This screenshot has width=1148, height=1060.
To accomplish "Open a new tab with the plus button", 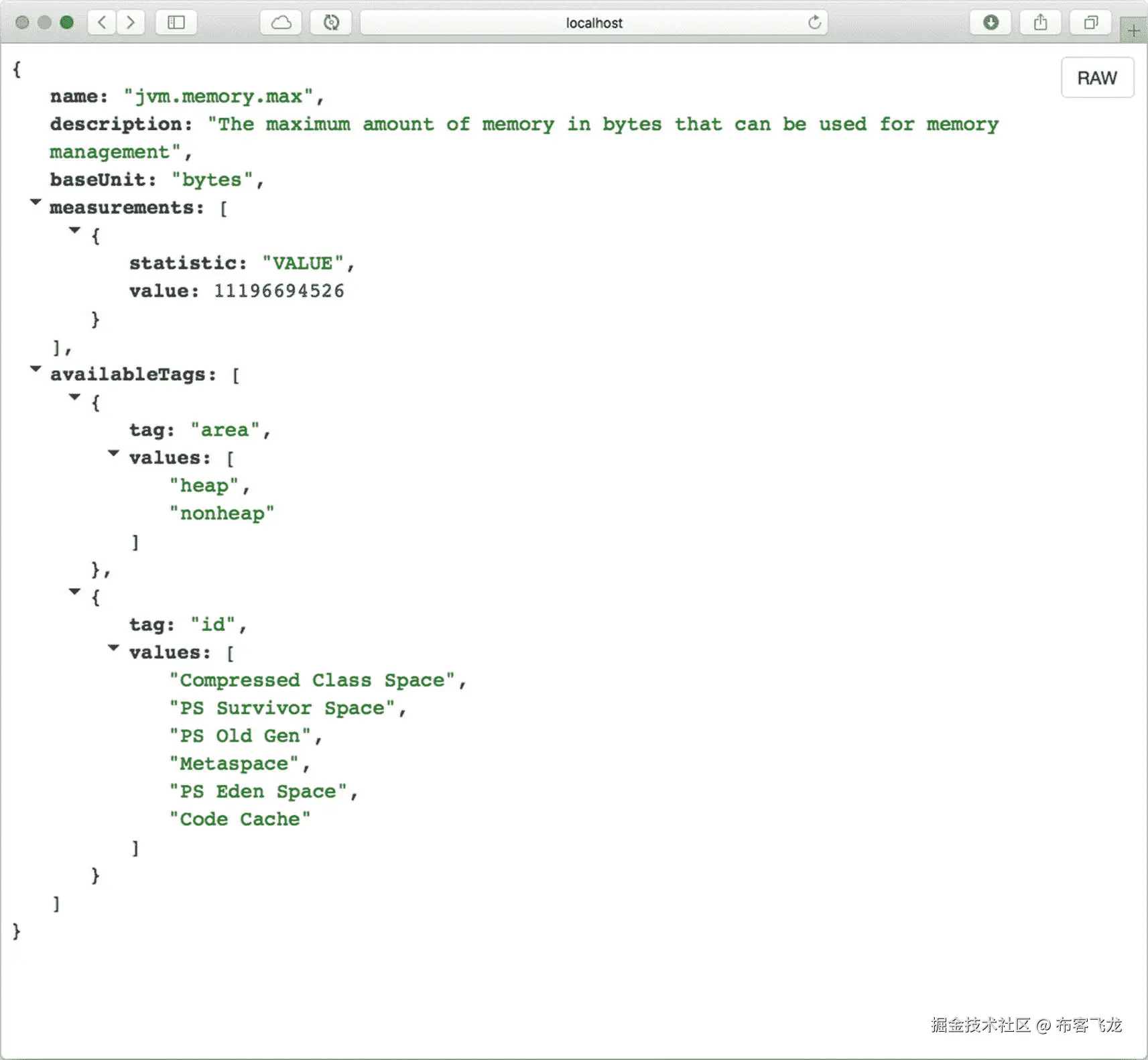I will click(1134, 29).
